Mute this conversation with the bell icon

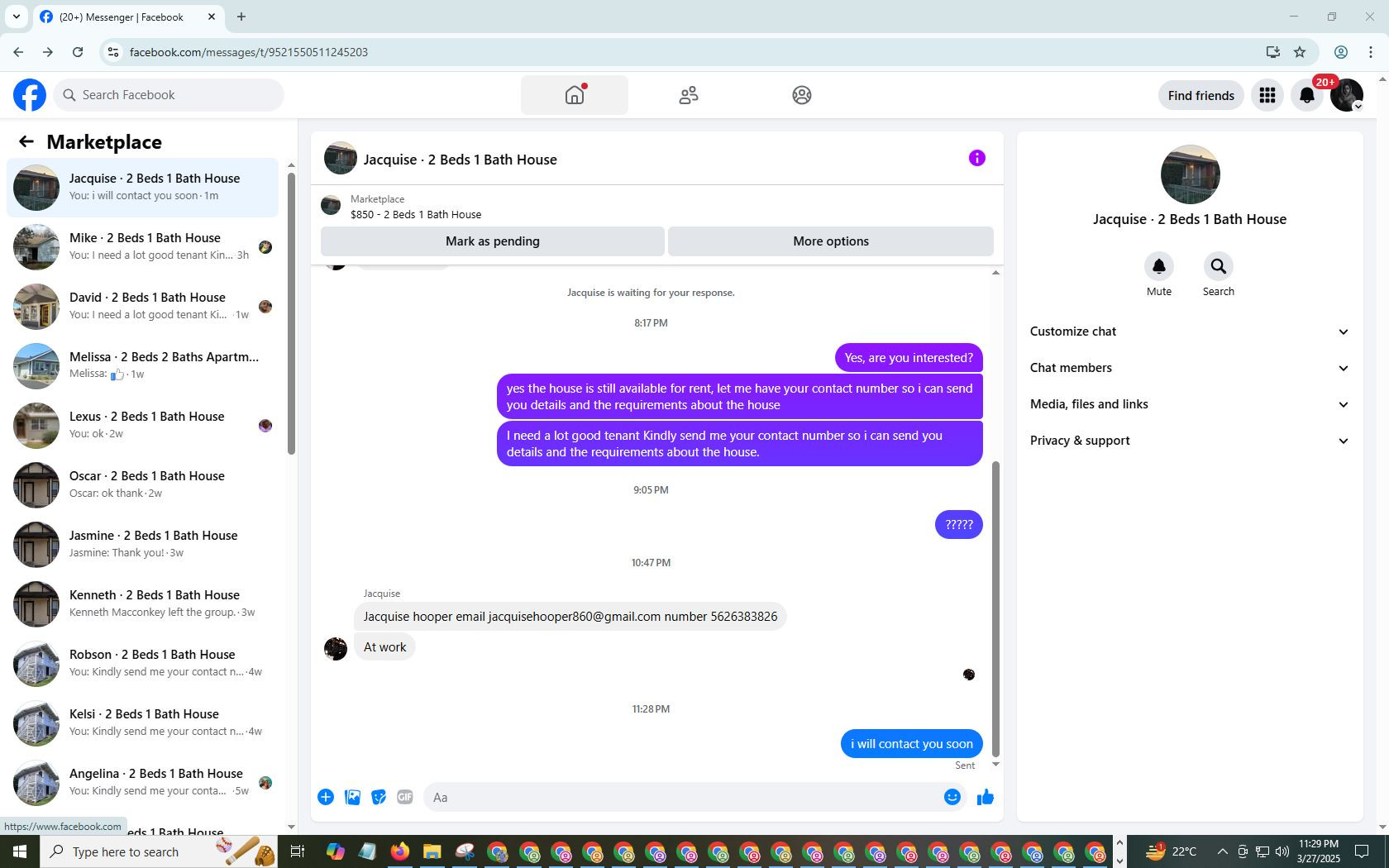coord(1159,266)
